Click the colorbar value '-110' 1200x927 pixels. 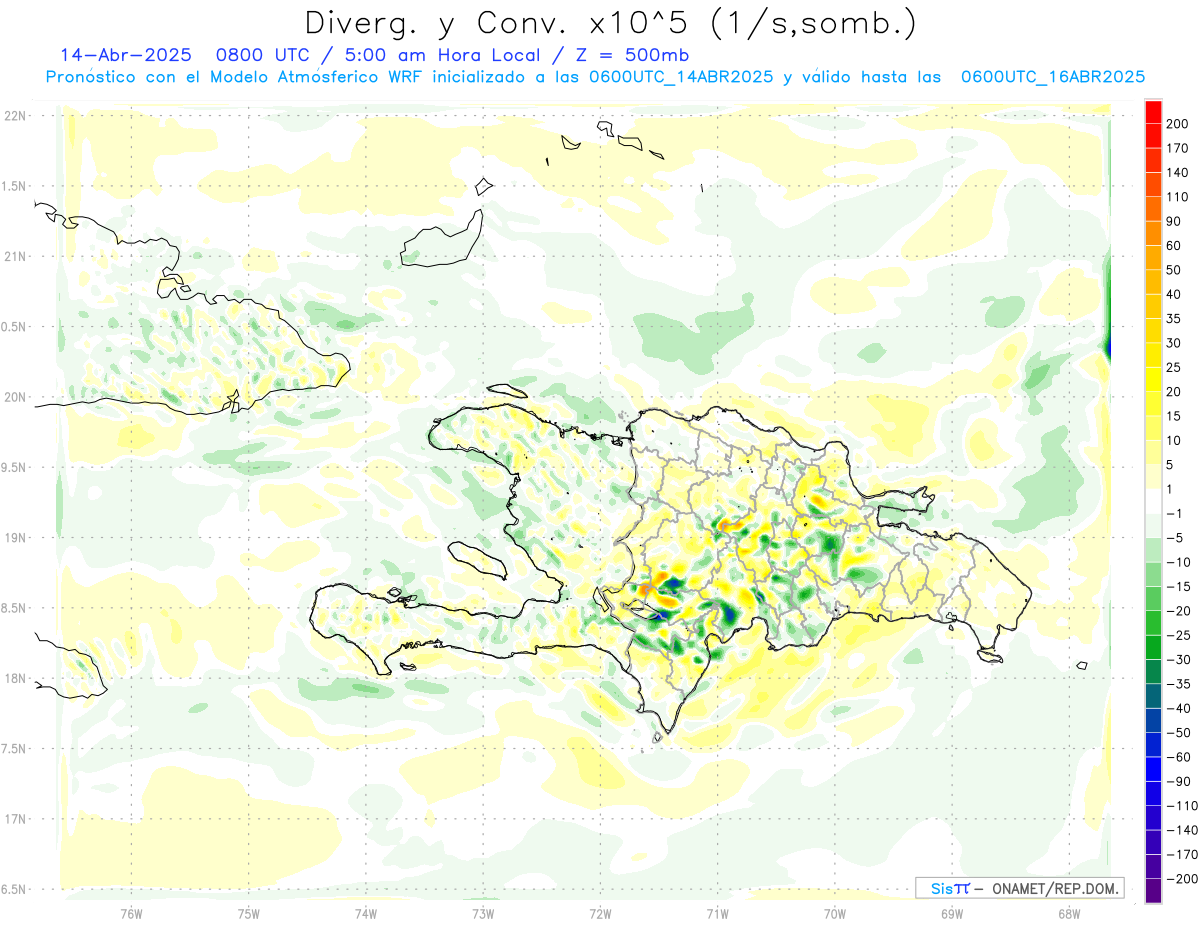[1181, 806]
